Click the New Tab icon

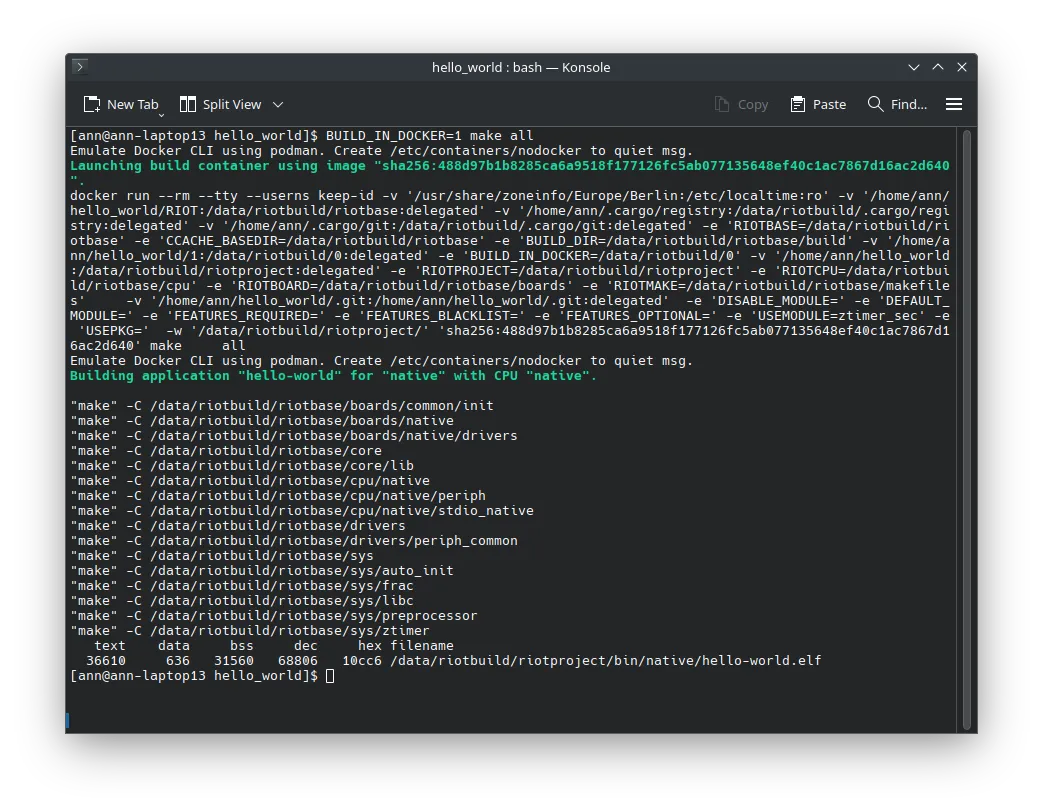[x=92, y=104]
